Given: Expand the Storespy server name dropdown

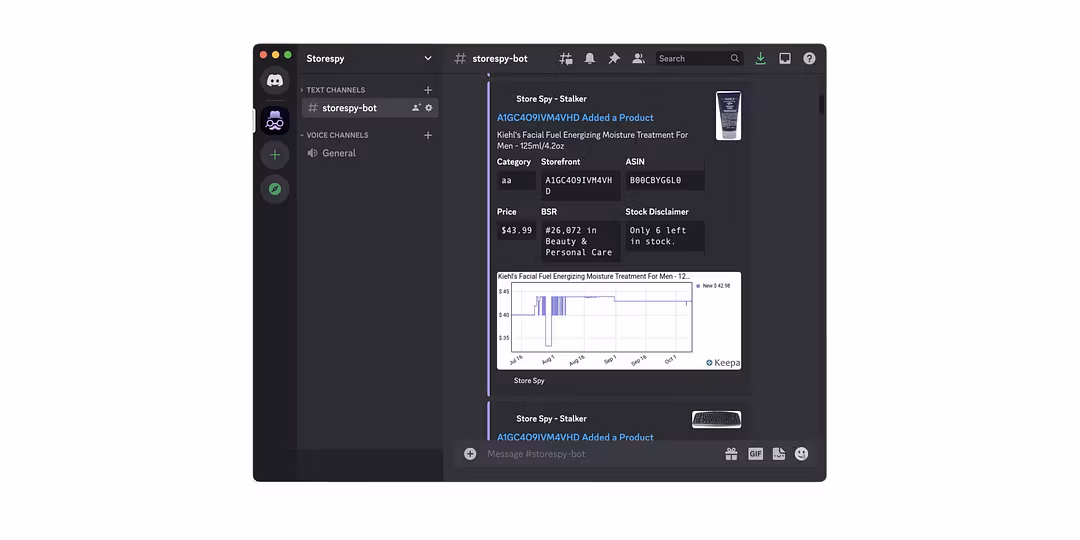Looking at the screenshot, I should 428,59.
